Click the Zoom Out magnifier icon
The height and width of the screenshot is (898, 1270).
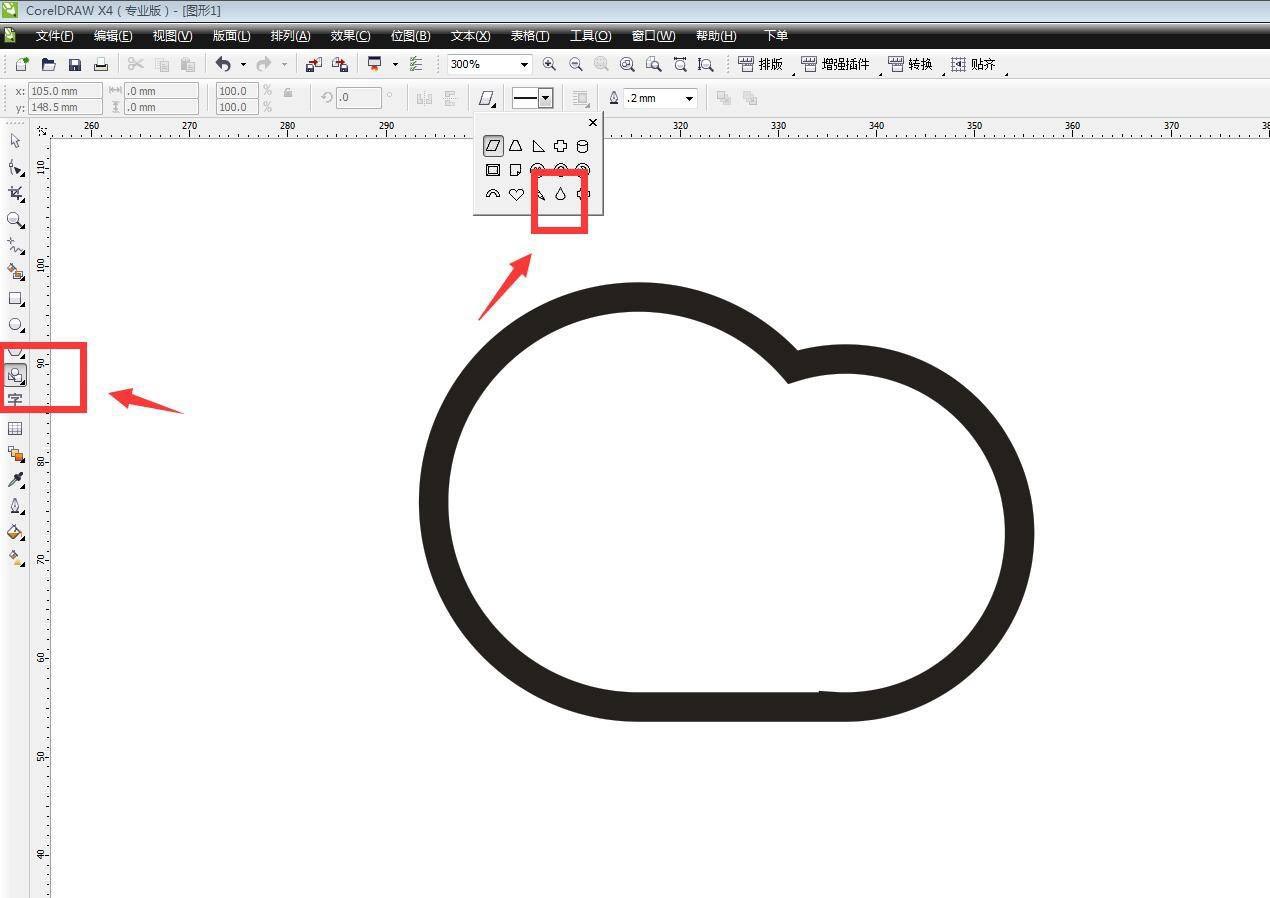click(x=575, y=64)
